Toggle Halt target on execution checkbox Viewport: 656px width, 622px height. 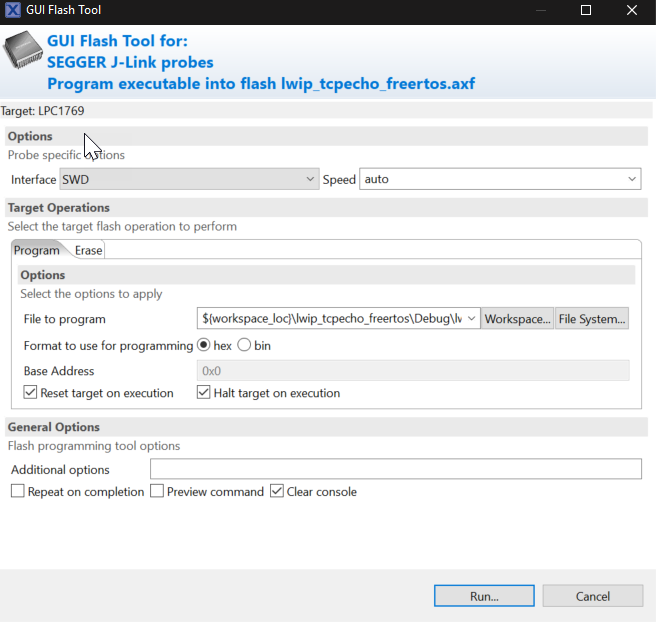[x=203, y=392]
